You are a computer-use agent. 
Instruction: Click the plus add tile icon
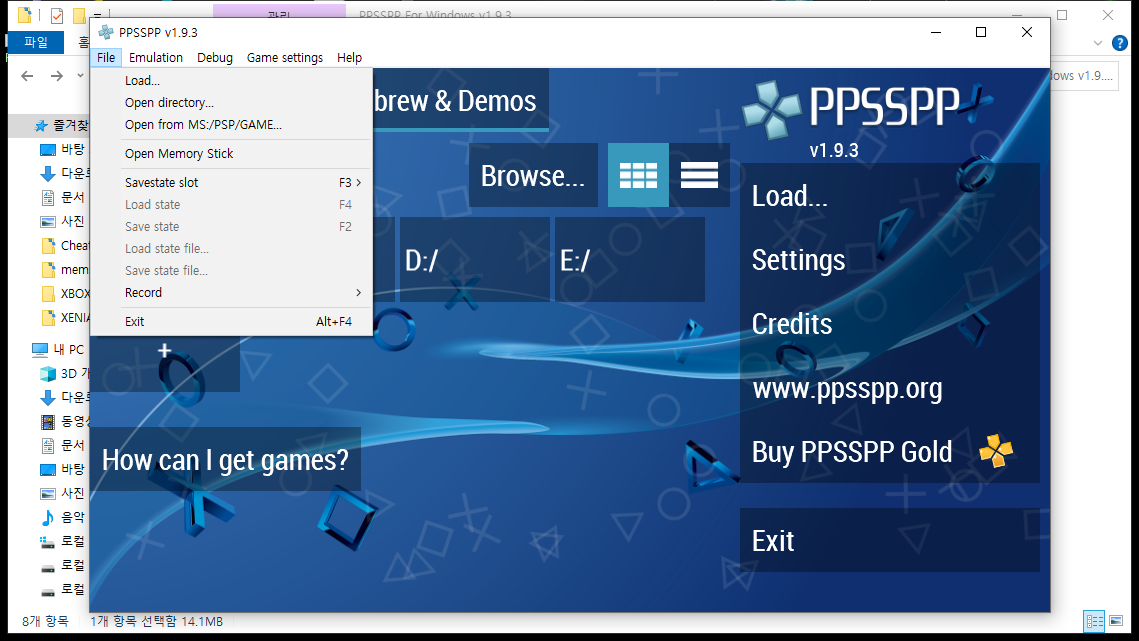click(165, 351)
